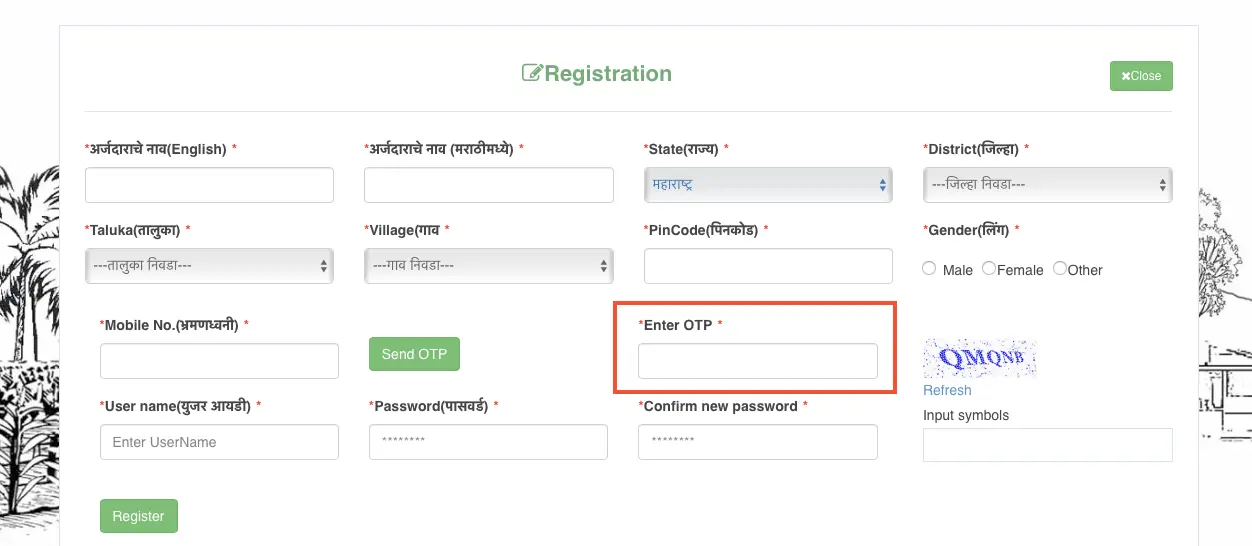Choose the Other gender option
Image resolution: width=1252 pixels, height=546 pixels.
click(1060, 269)
